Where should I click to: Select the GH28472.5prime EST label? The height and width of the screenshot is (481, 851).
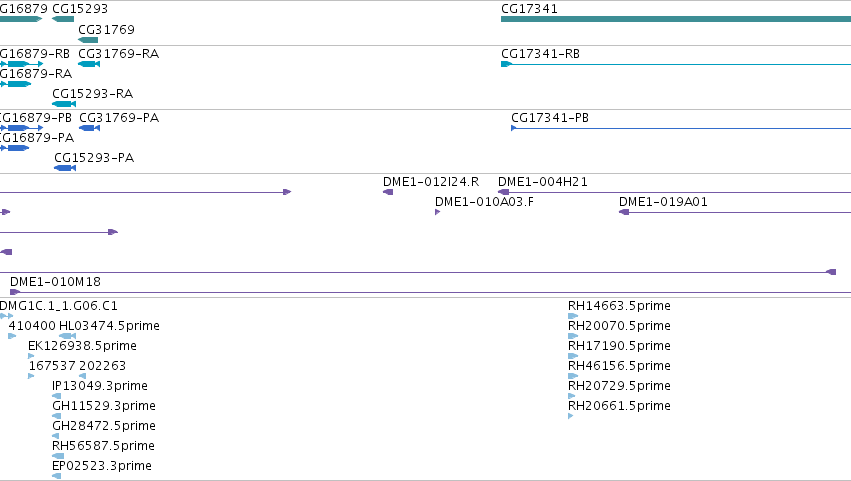coord(104,426)
